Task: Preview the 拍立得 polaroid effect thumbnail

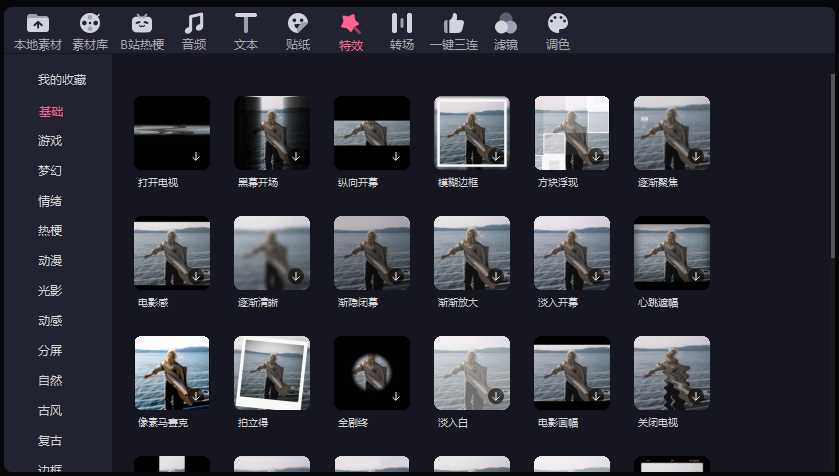Action: pos(272,373)
